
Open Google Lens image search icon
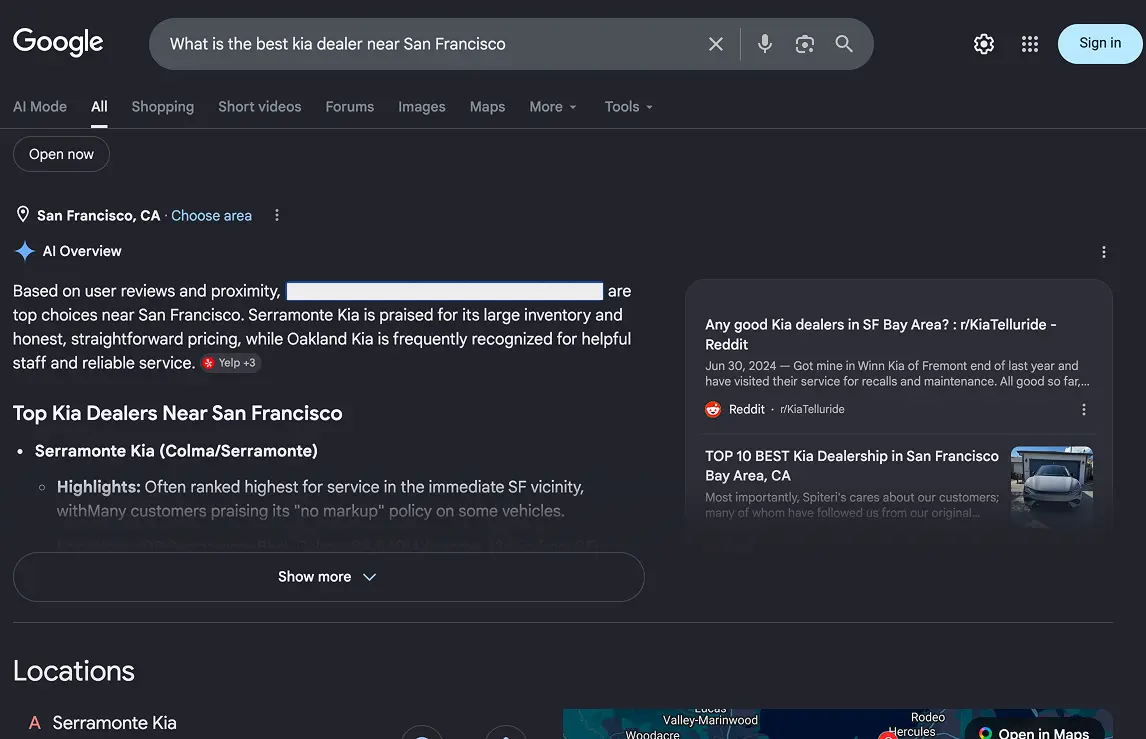[x=804, y=44]
